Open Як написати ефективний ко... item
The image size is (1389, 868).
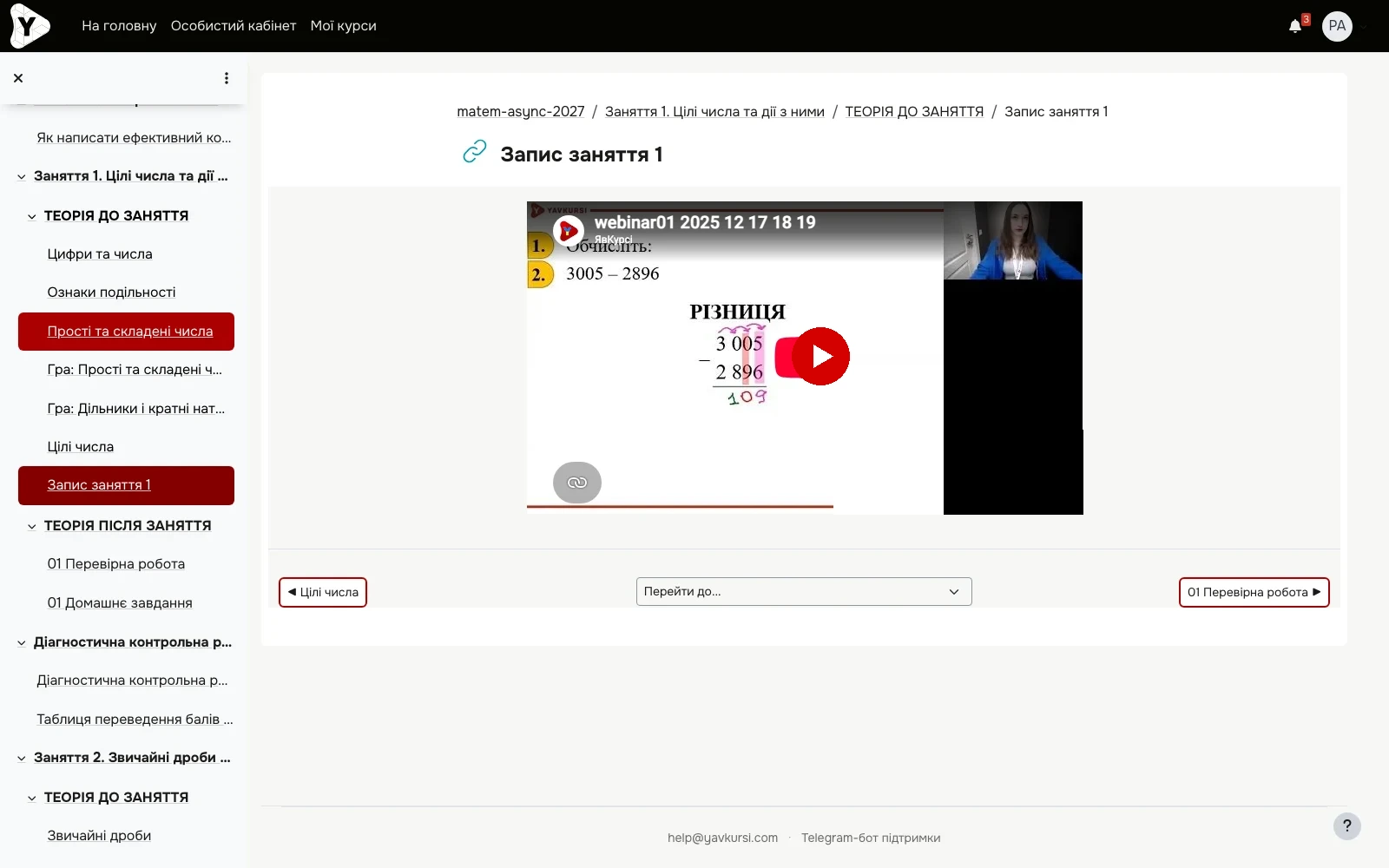pos(134,137)
